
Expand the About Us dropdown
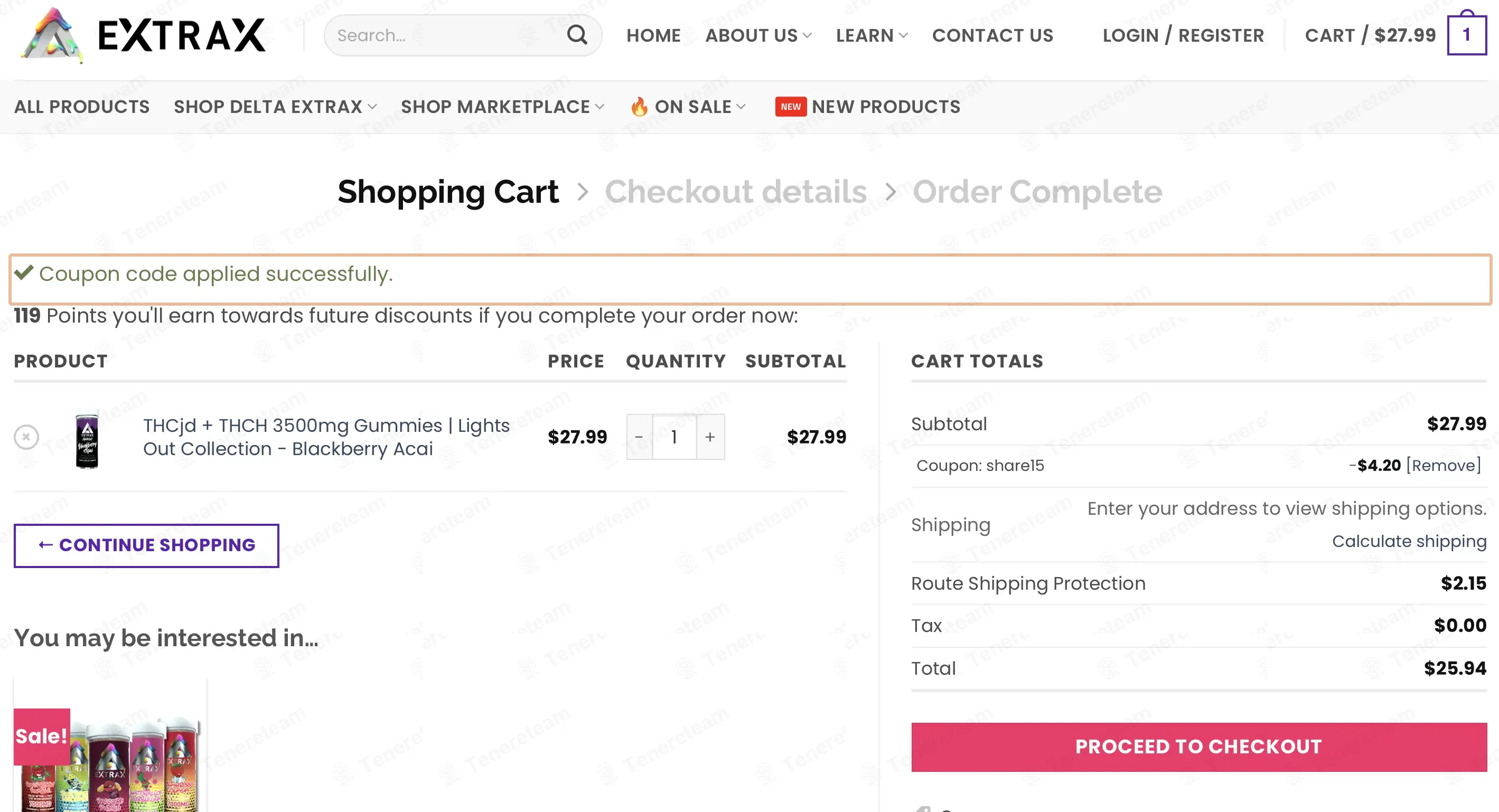(x=758, y=35)
